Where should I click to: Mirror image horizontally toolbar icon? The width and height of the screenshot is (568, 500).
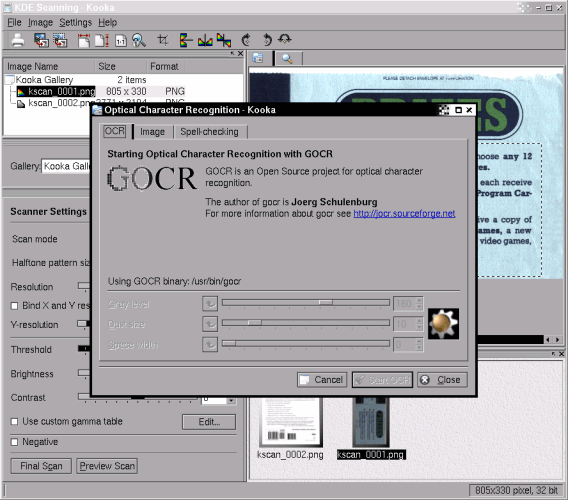click(x=205, y=40)
